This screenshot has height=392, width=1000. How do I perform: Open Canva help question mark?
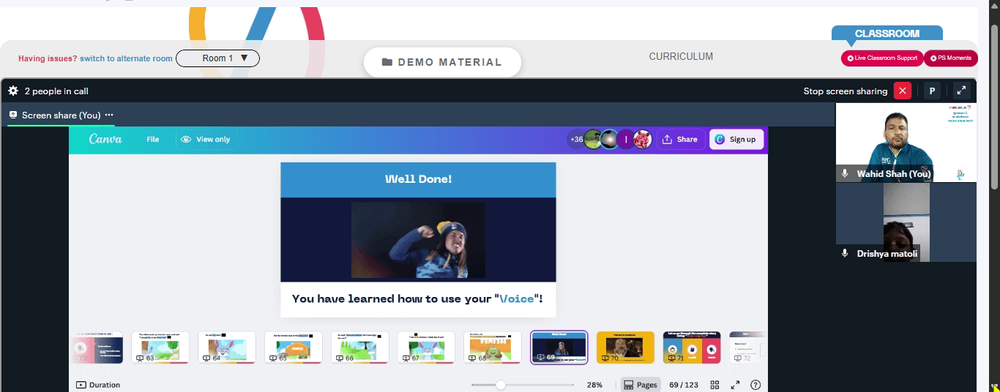756,385
